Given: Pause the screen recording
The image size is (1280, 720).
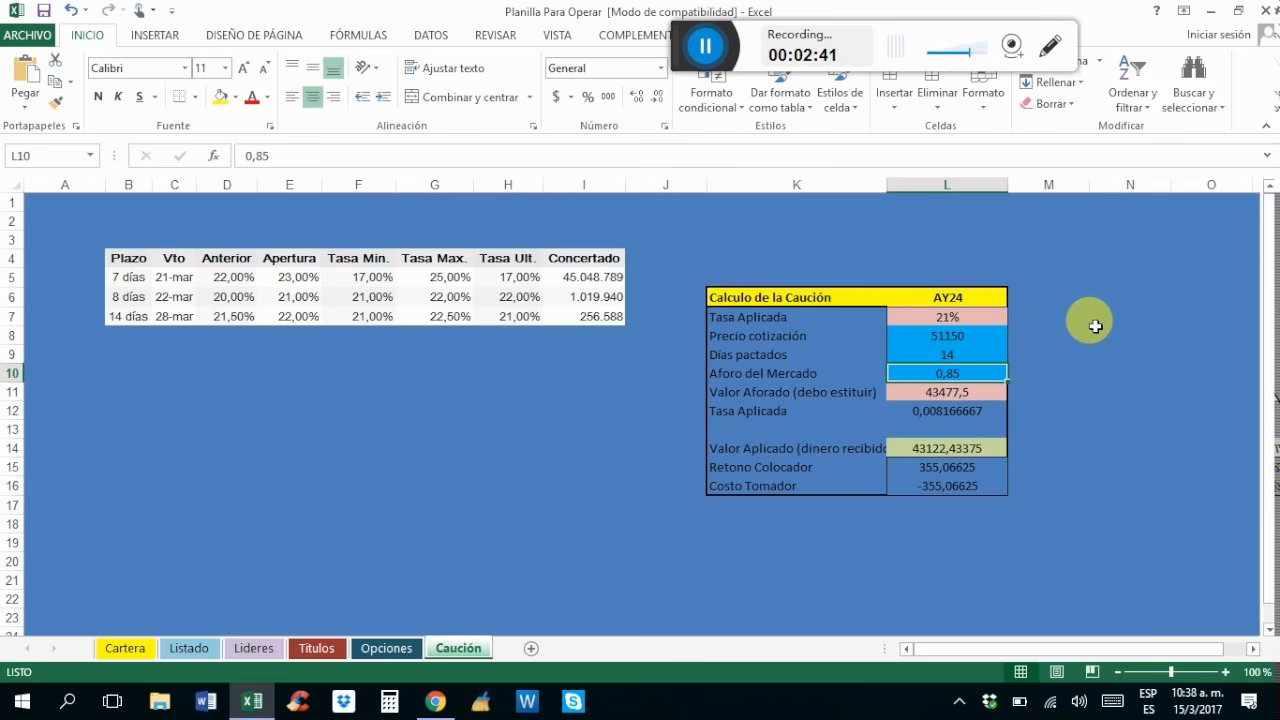Looking at the screenshot, I should (x=705, y=46).
